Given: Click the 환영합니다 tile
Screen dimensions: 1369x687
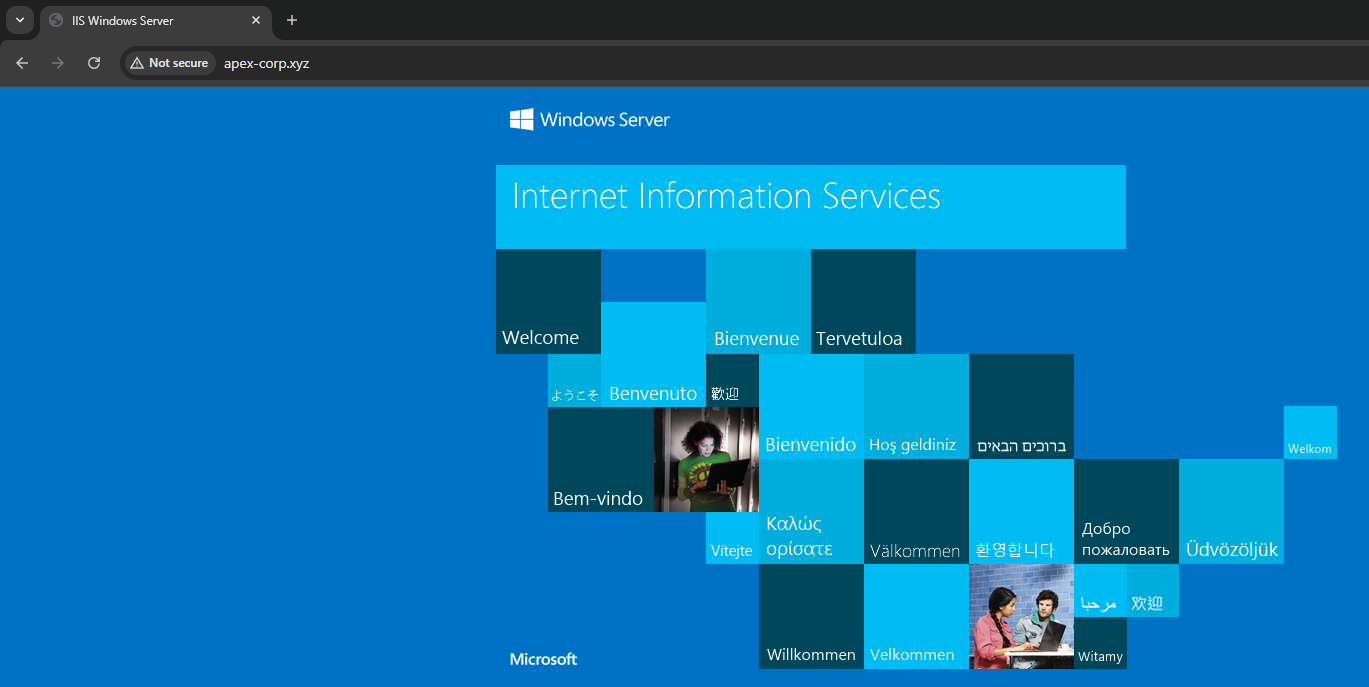Looking at the screenshot, I should pyautogui.click(x=1021, y=511).
